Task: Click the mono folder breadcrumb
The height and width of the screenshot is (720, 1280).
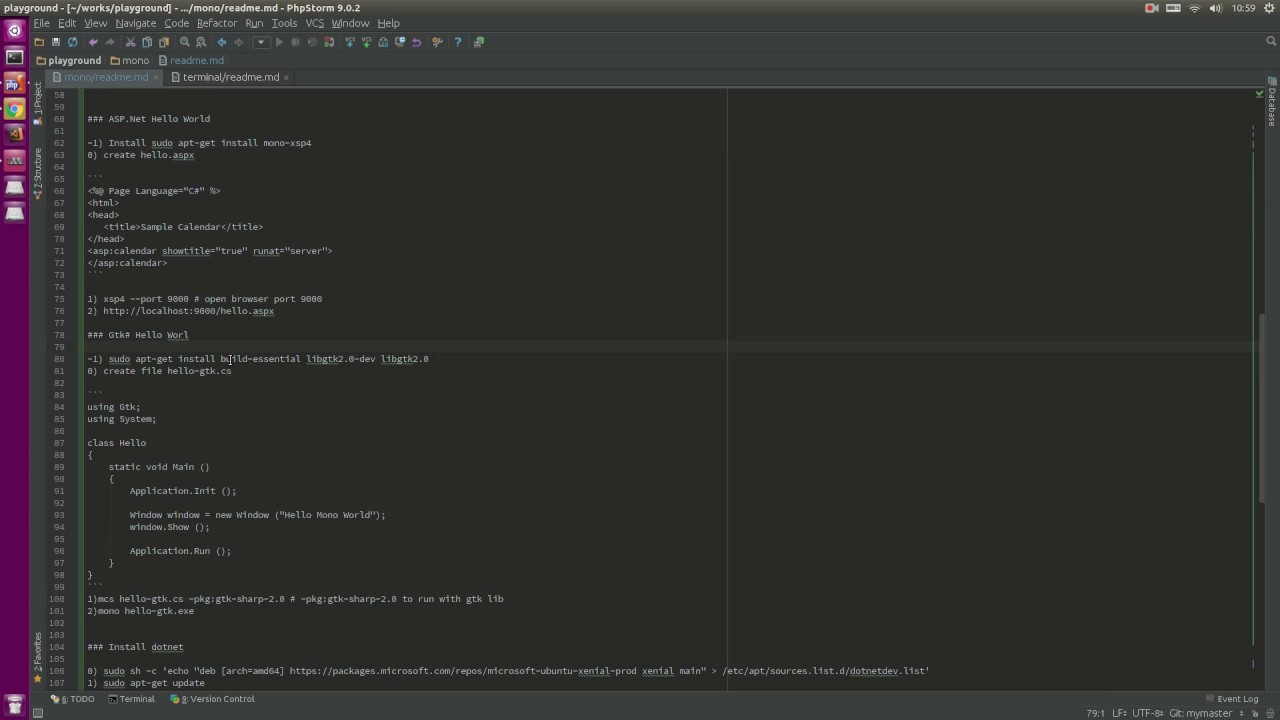Action: coord(130,60)
